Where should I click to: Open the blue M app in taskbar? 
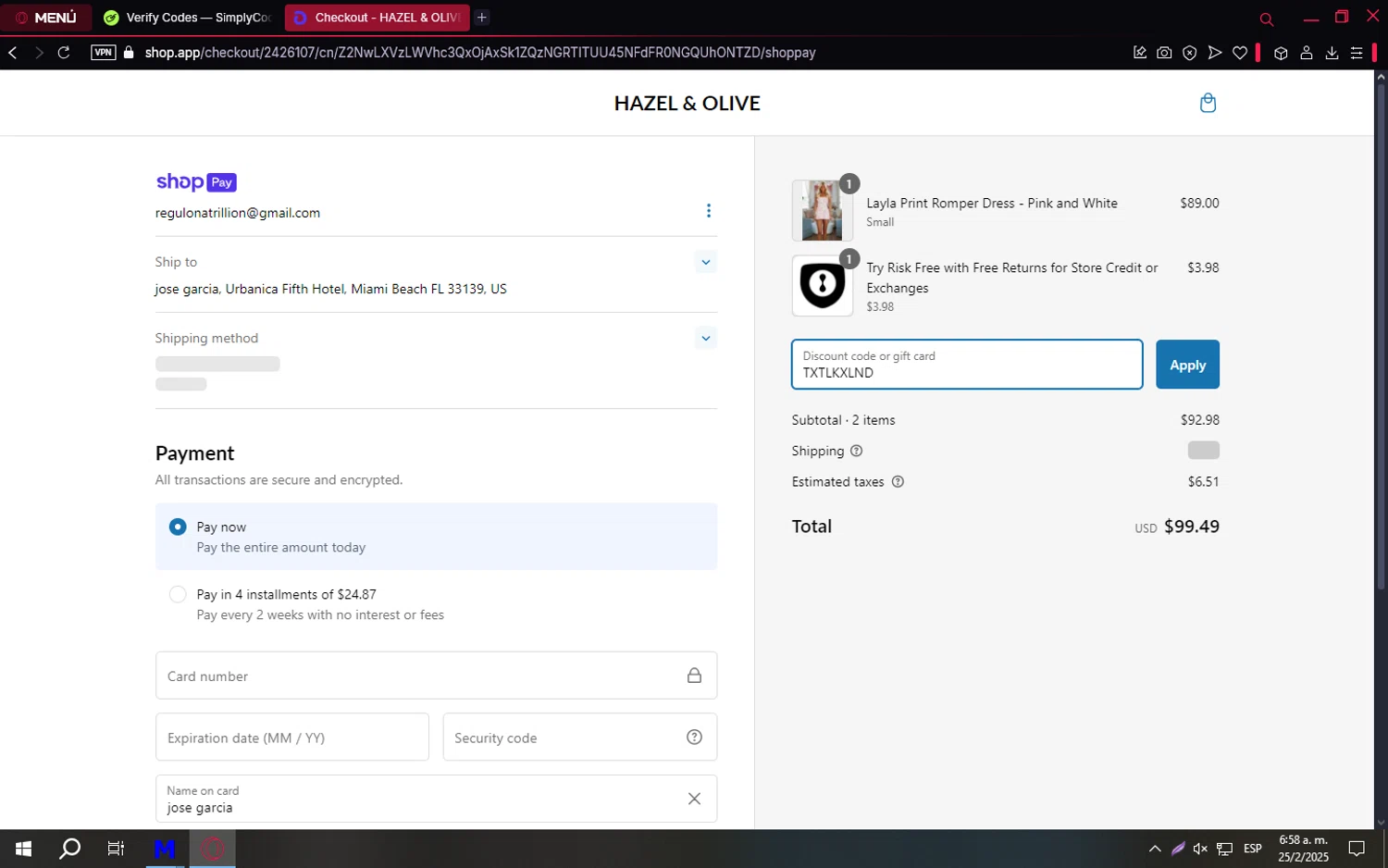point(165,849)
